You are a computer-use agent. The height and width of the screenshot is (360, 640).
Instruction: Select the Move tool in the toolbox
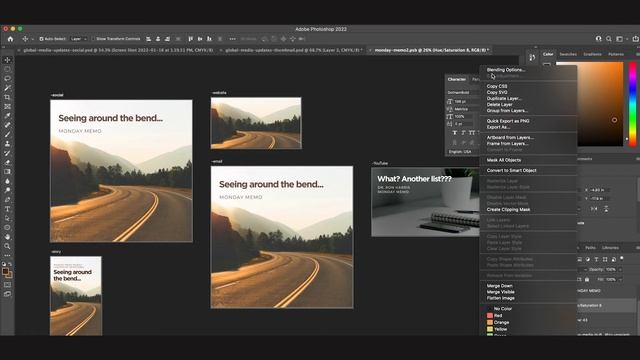7,60
